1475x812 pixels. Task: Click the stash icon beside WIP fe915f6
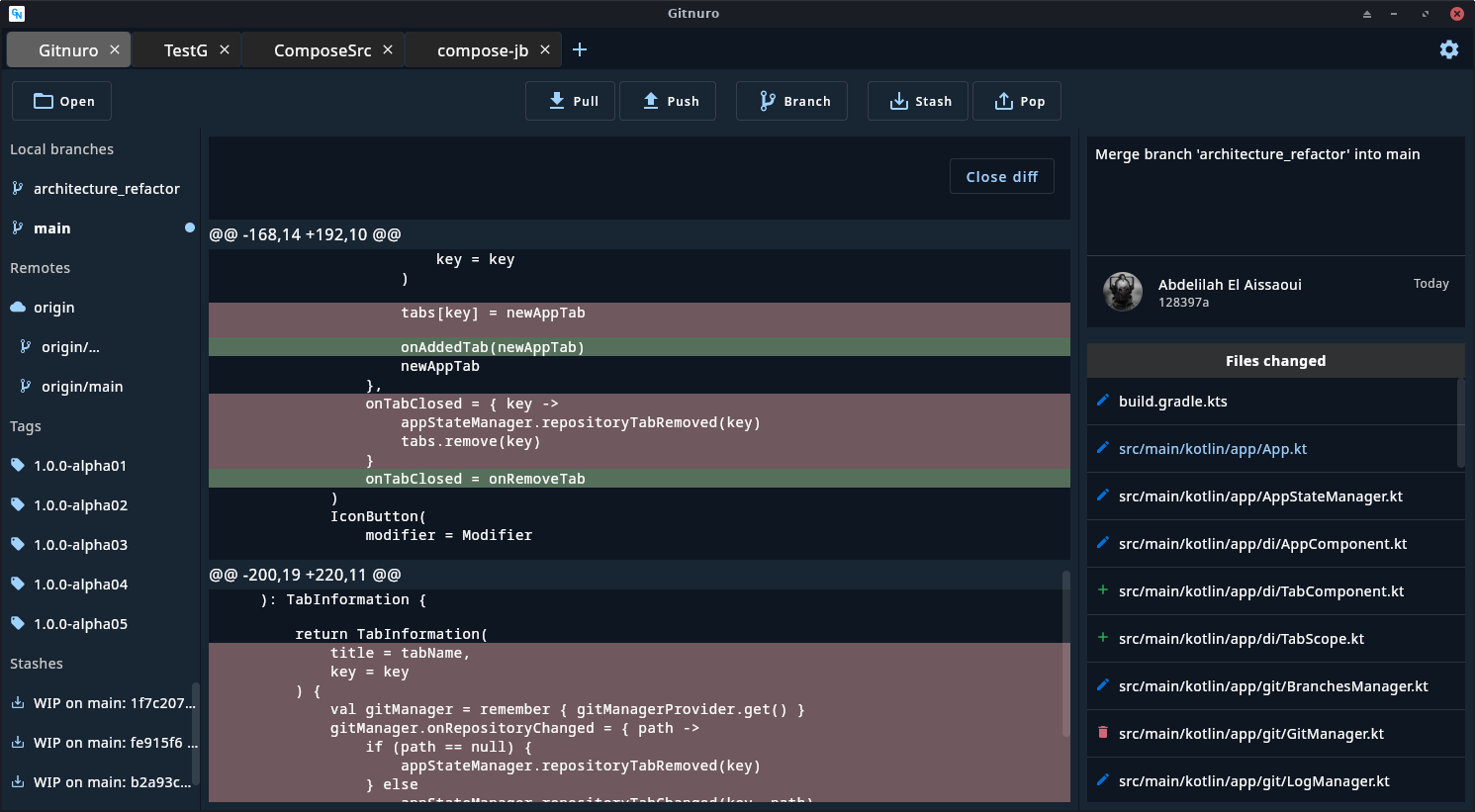point(17,742)
